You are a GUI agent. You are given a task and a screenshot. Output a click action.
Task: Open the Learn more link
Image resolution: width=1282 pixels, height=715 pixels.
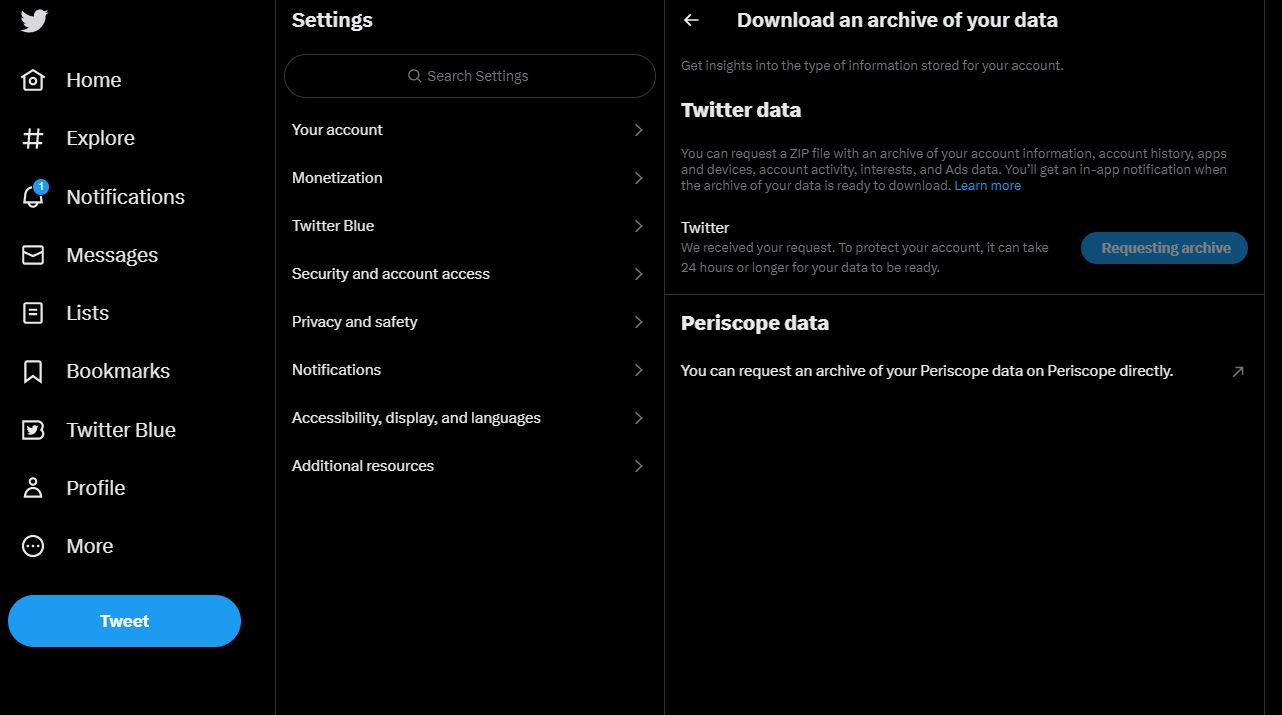click(x=987, y=185)
